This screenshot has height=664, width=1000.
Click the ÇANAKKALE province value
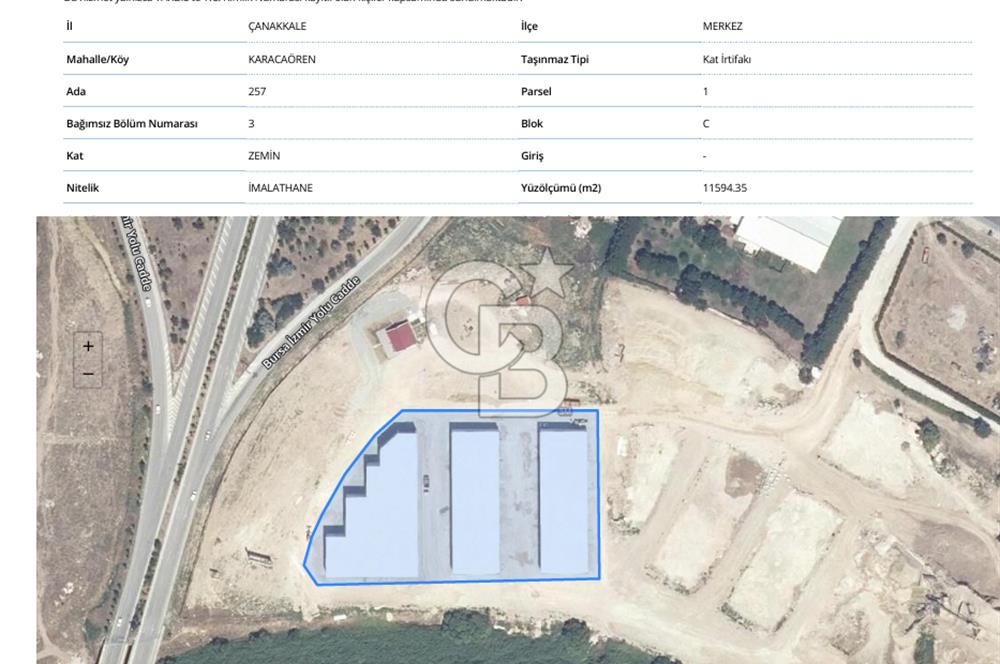277,26
